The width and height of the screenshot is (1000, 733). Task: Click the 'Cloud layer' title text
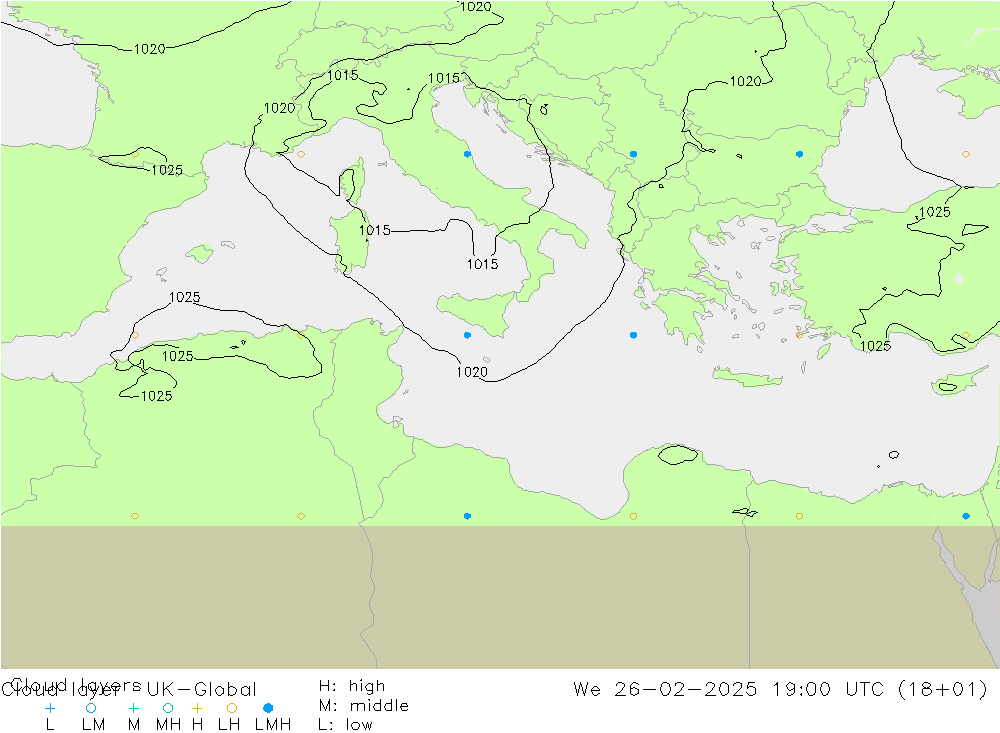[60, 690]
